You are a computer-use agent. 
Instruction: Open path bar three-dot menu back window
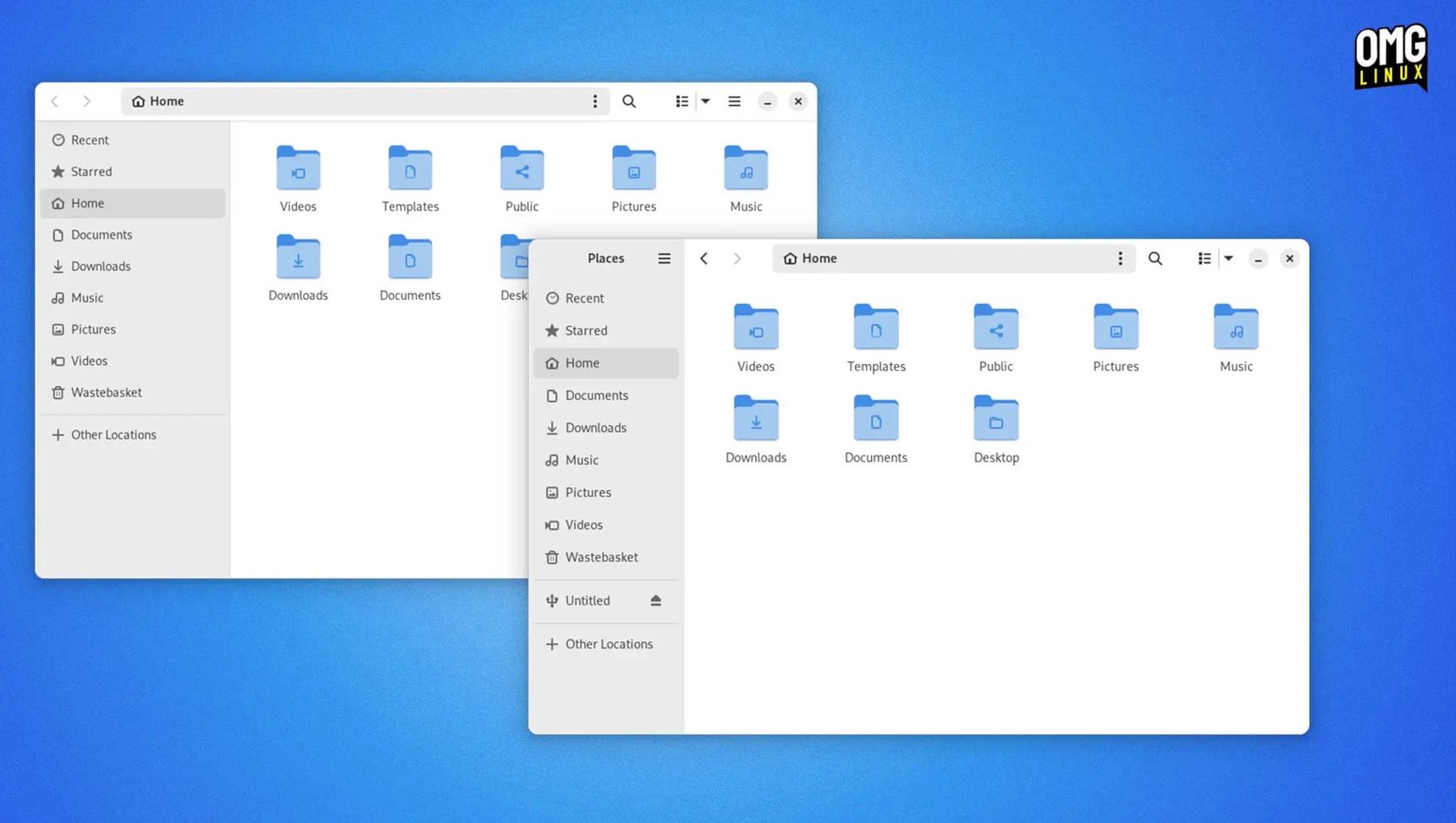click(x=595, y=102)
